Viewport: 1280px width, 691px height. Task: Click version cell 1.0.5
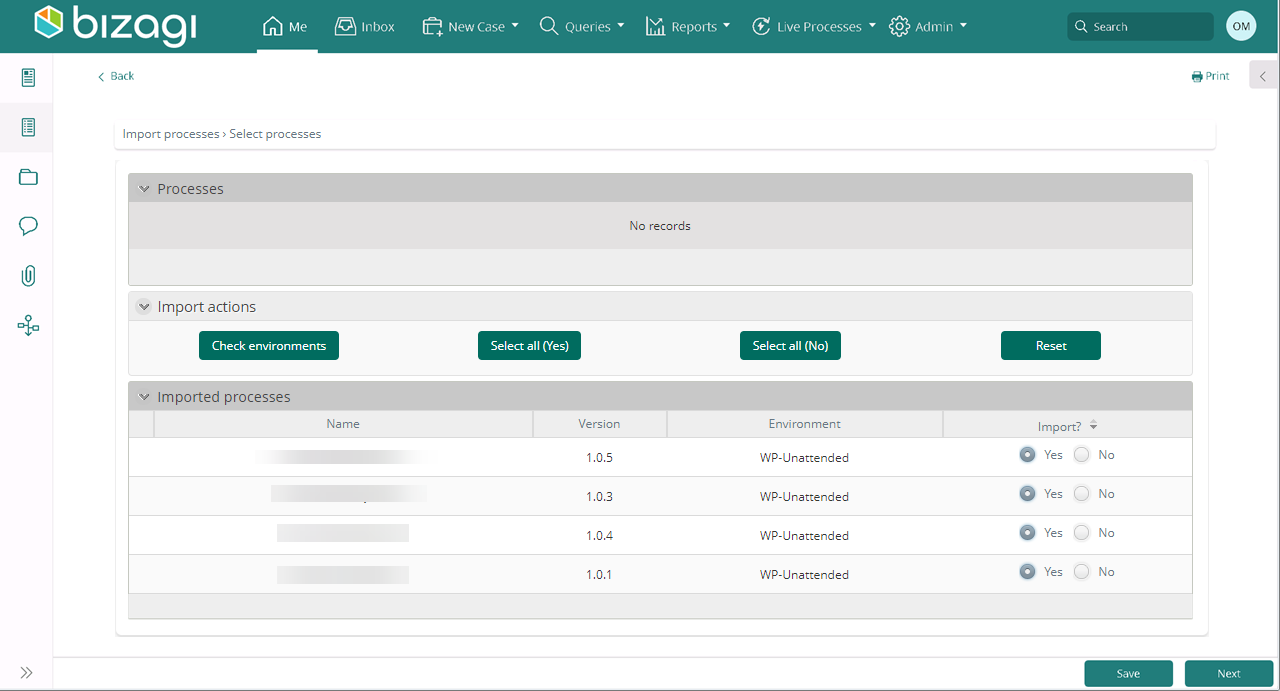599,458
